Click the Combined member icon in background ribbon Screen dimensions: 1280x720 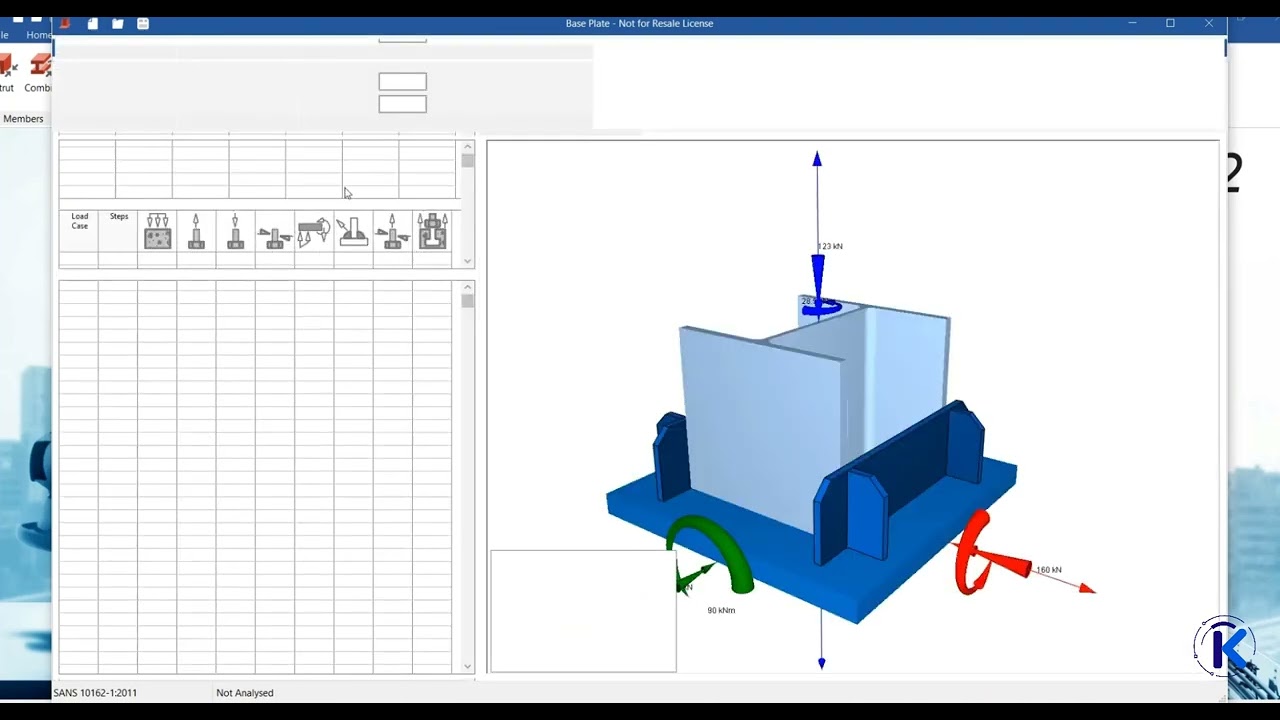(x=40, y=73)
